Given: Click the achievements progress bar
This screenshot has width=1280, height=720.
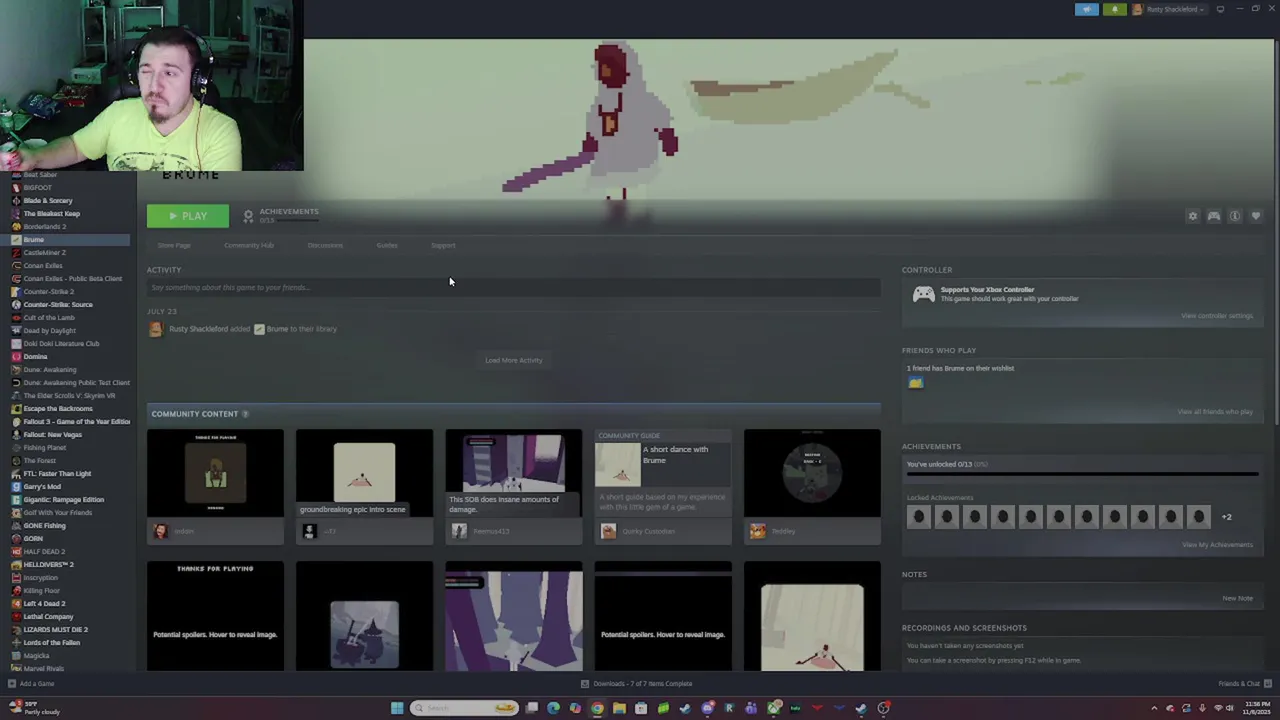Looking at the screenshot, I should coord(1081,475).
